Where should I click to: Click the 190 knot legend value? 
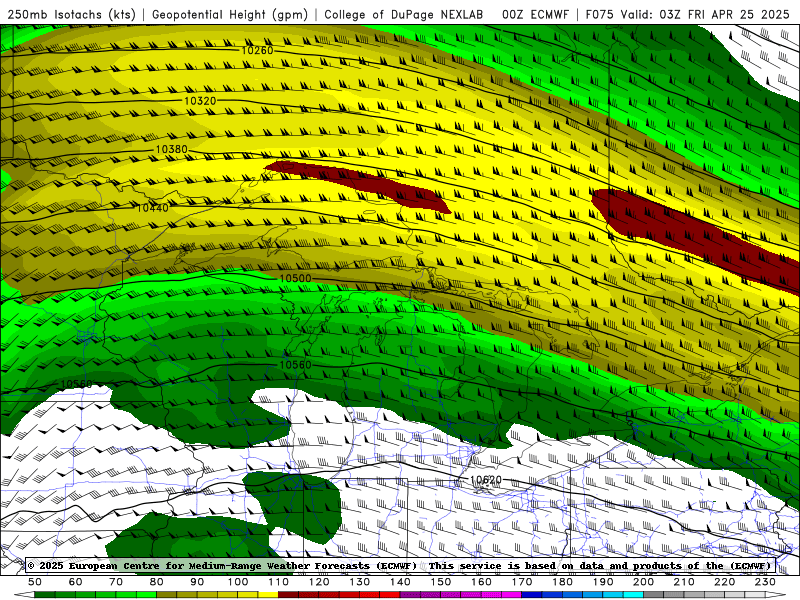coord(603,582)
